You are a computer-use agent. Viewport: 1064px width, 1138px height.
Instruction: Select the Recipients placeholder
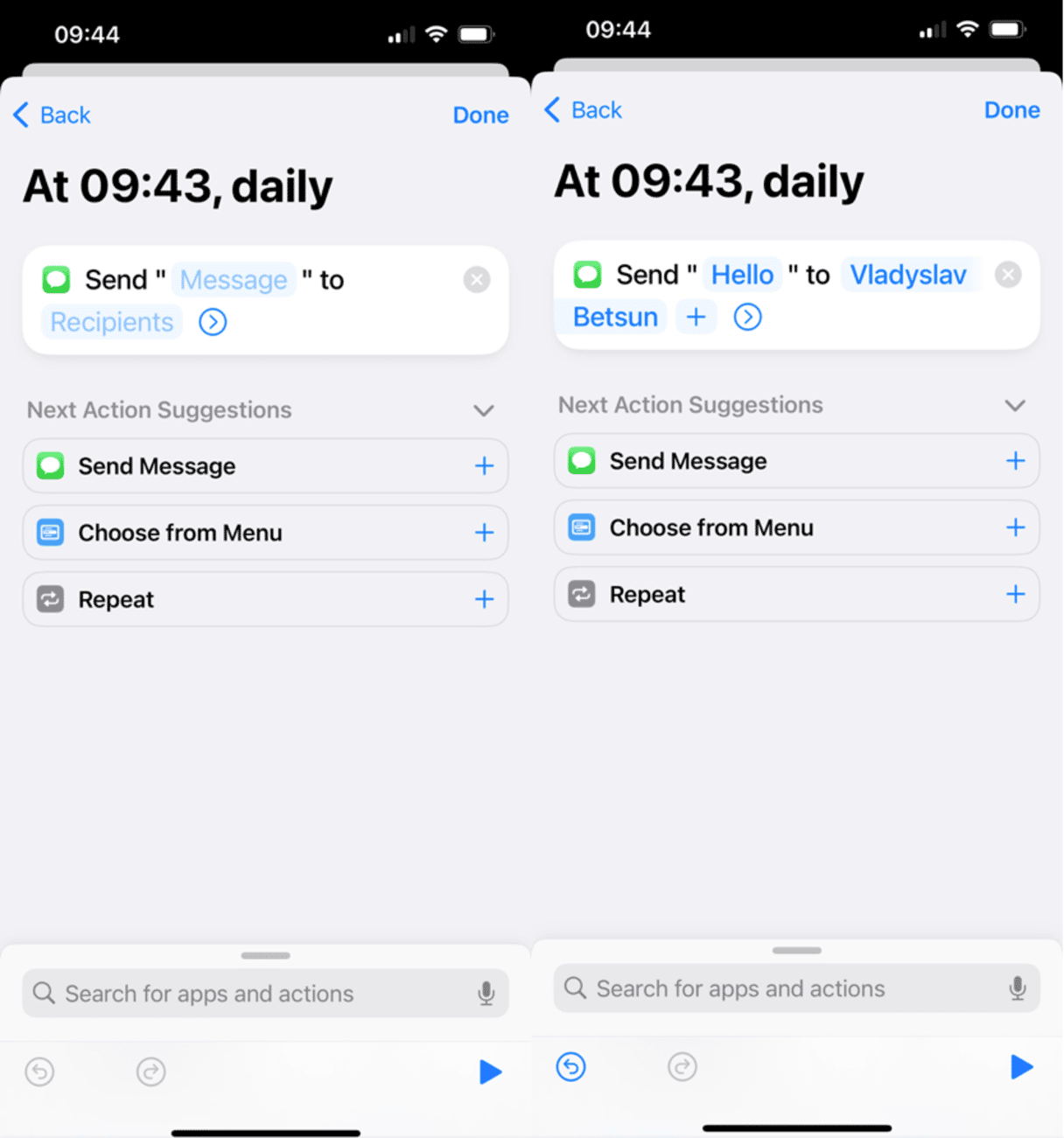tap(112, 322)
